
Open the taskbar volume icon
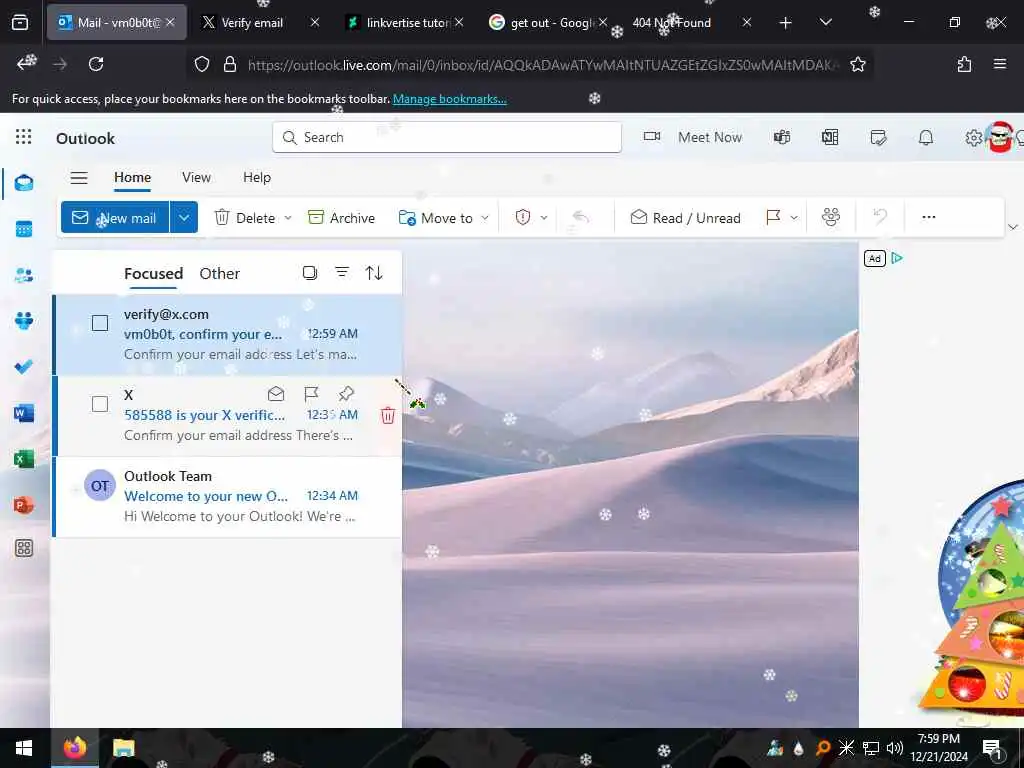pos(895,748)
